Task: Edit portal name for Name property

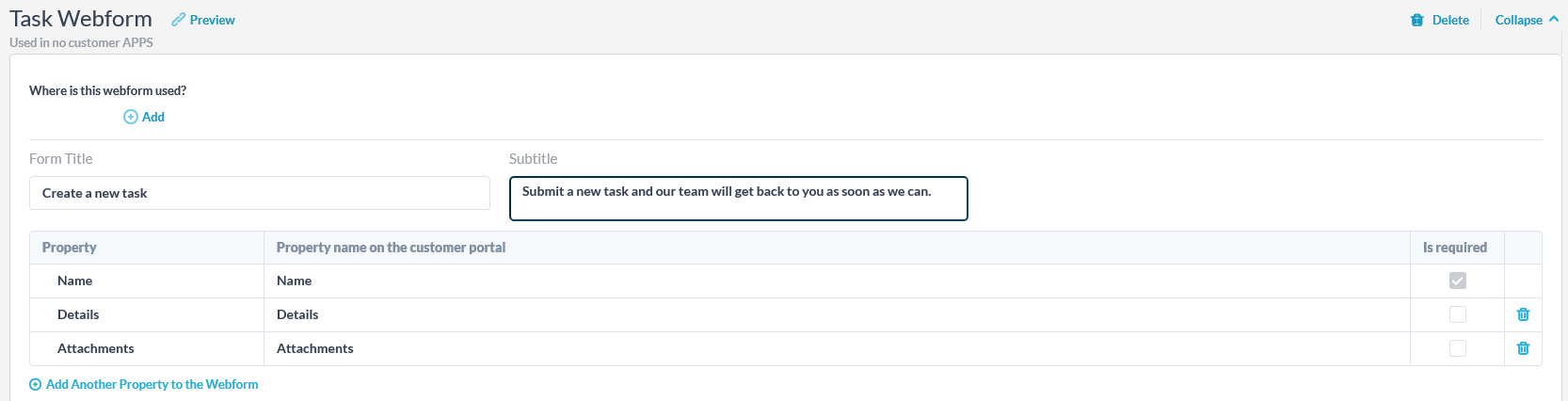Action: (x=837, y=281)
